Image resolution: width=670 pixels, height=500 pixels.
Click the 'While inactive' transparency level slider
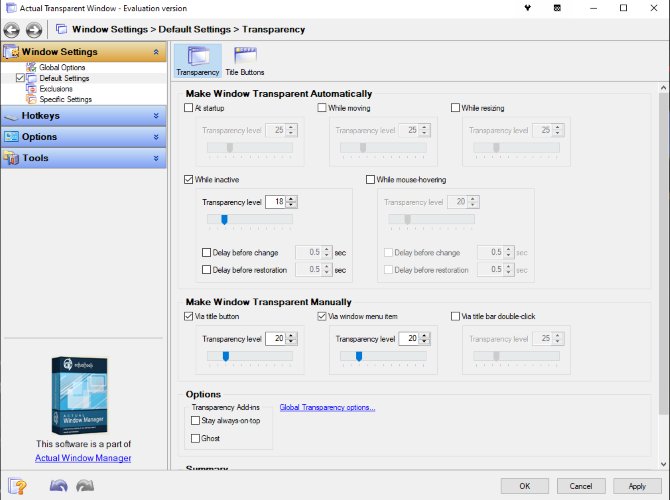tap(249, 219)
